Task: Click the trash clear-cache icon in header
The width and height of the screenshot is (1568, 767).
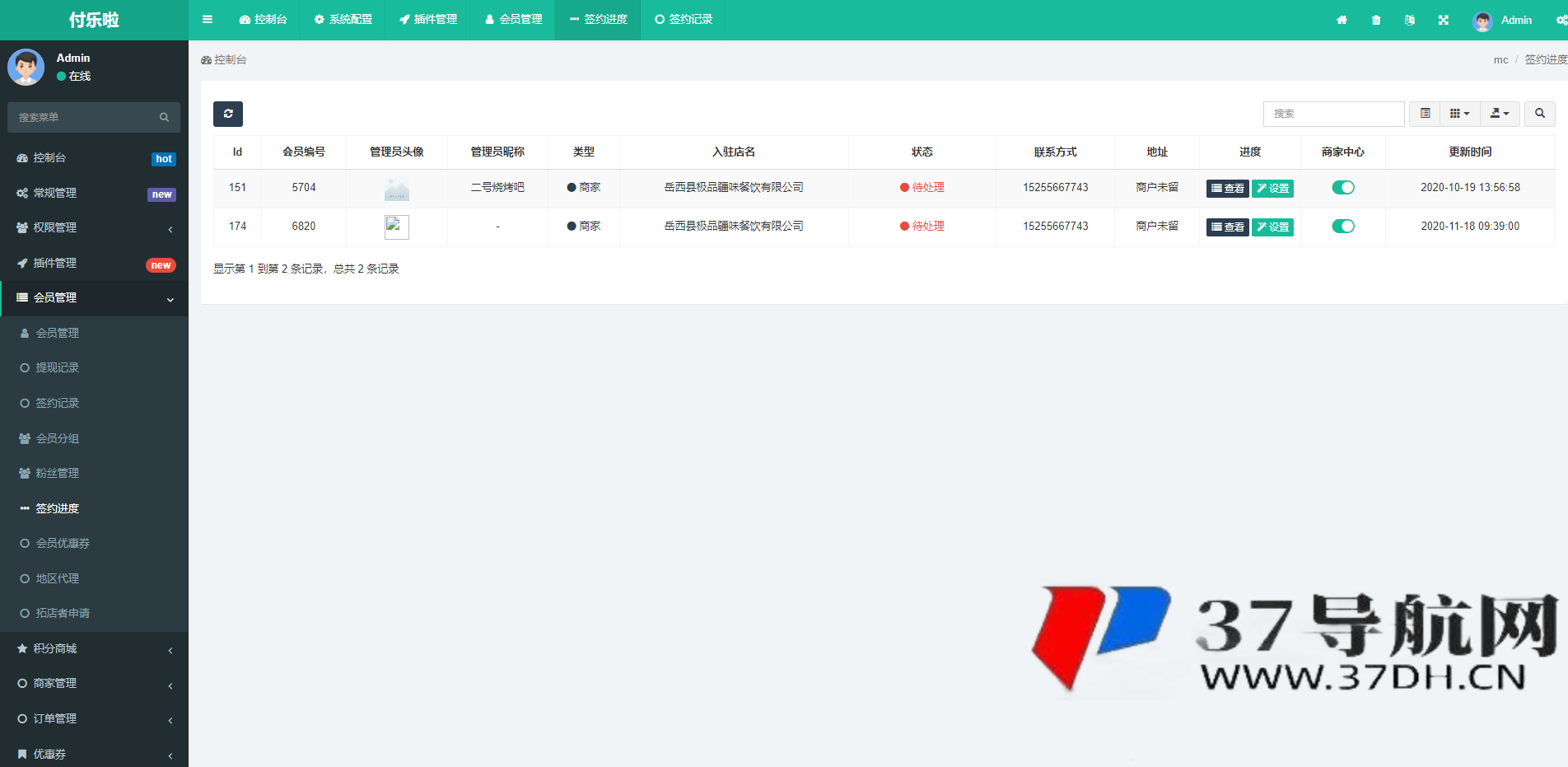Action: pyautogui.click(x=1375, y=20)
